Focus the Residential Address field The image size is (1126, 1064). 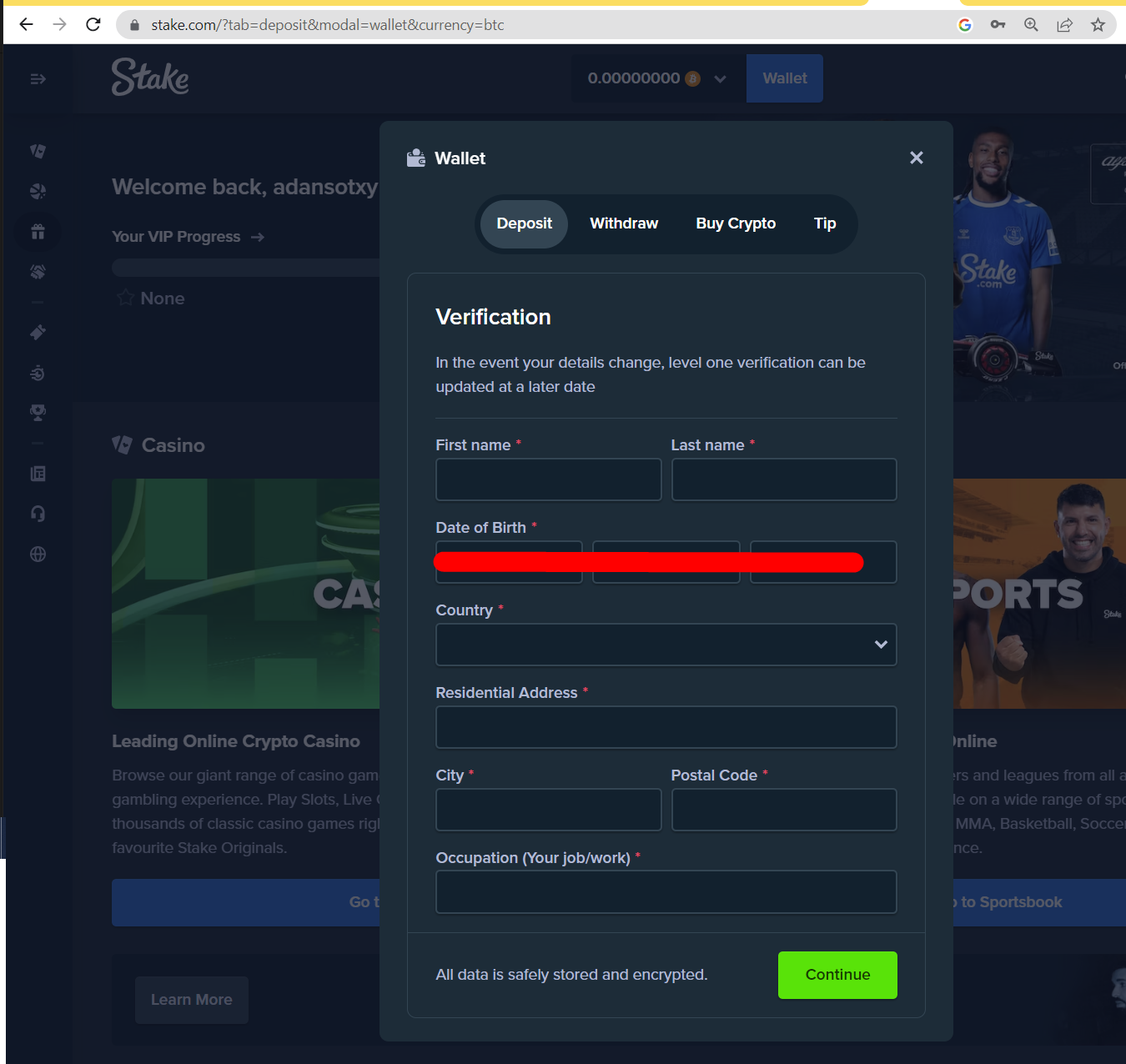666,727
